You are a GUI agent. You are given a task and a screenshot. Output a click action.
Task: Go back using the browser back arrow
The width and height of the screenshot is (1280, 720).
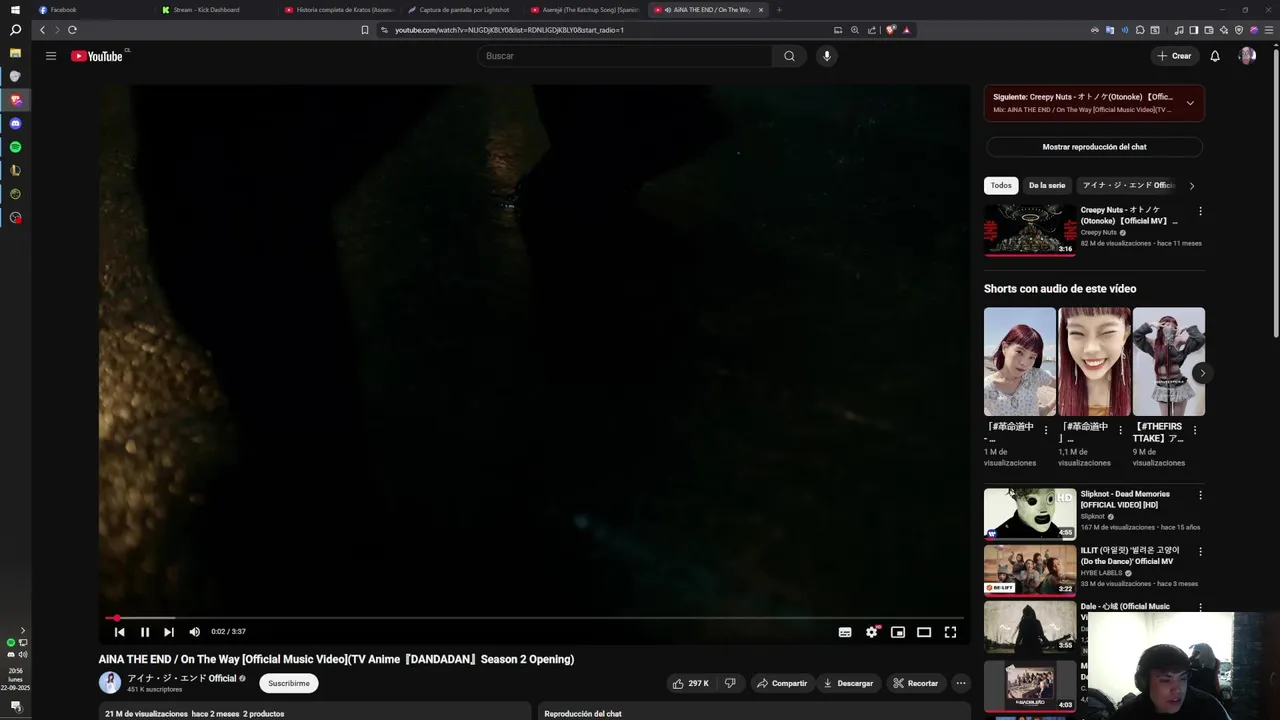[x=42, y=30]
